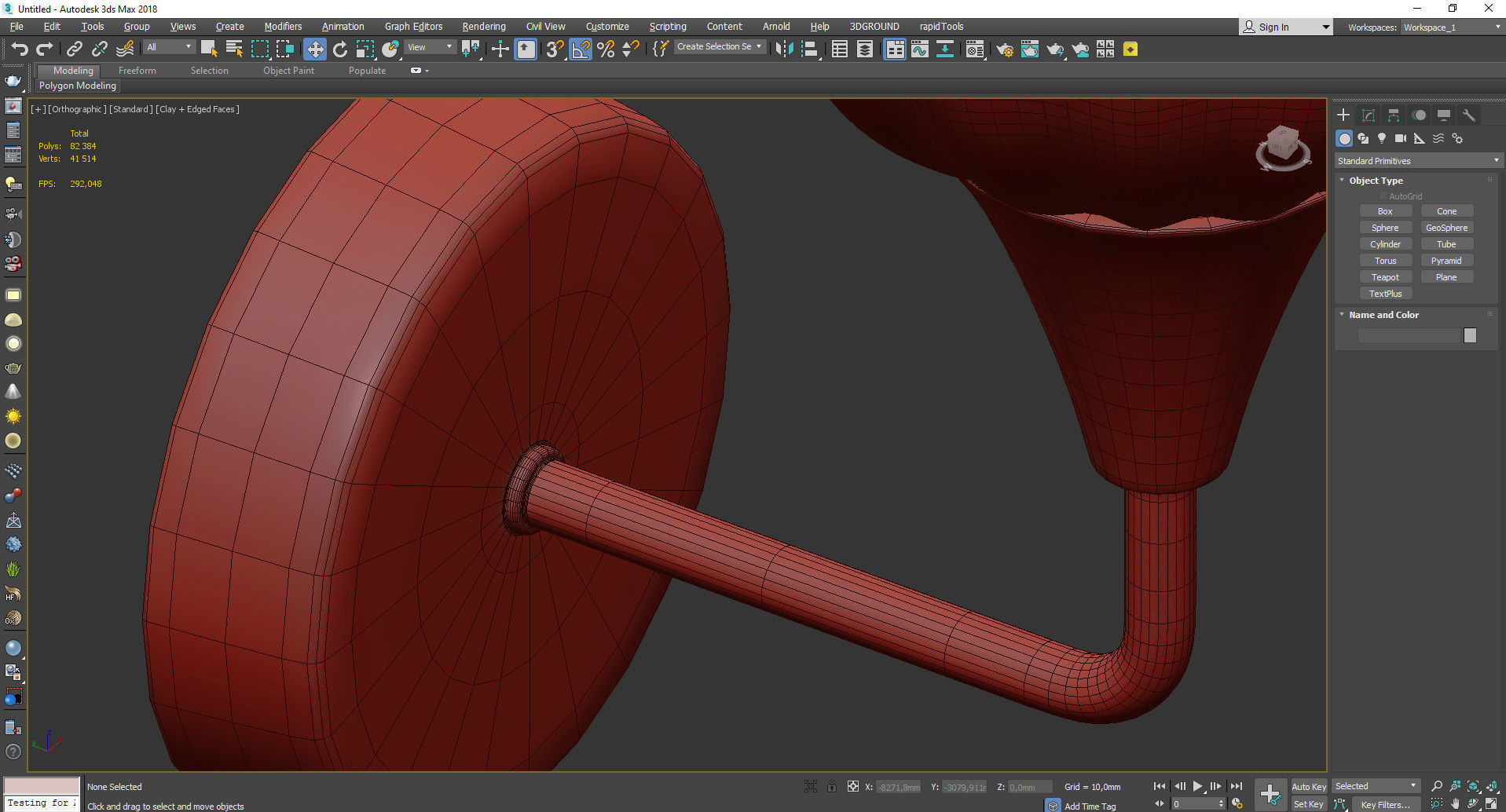
Task: Click the GeoSphere primitive button
Action: pos(1446,228)
